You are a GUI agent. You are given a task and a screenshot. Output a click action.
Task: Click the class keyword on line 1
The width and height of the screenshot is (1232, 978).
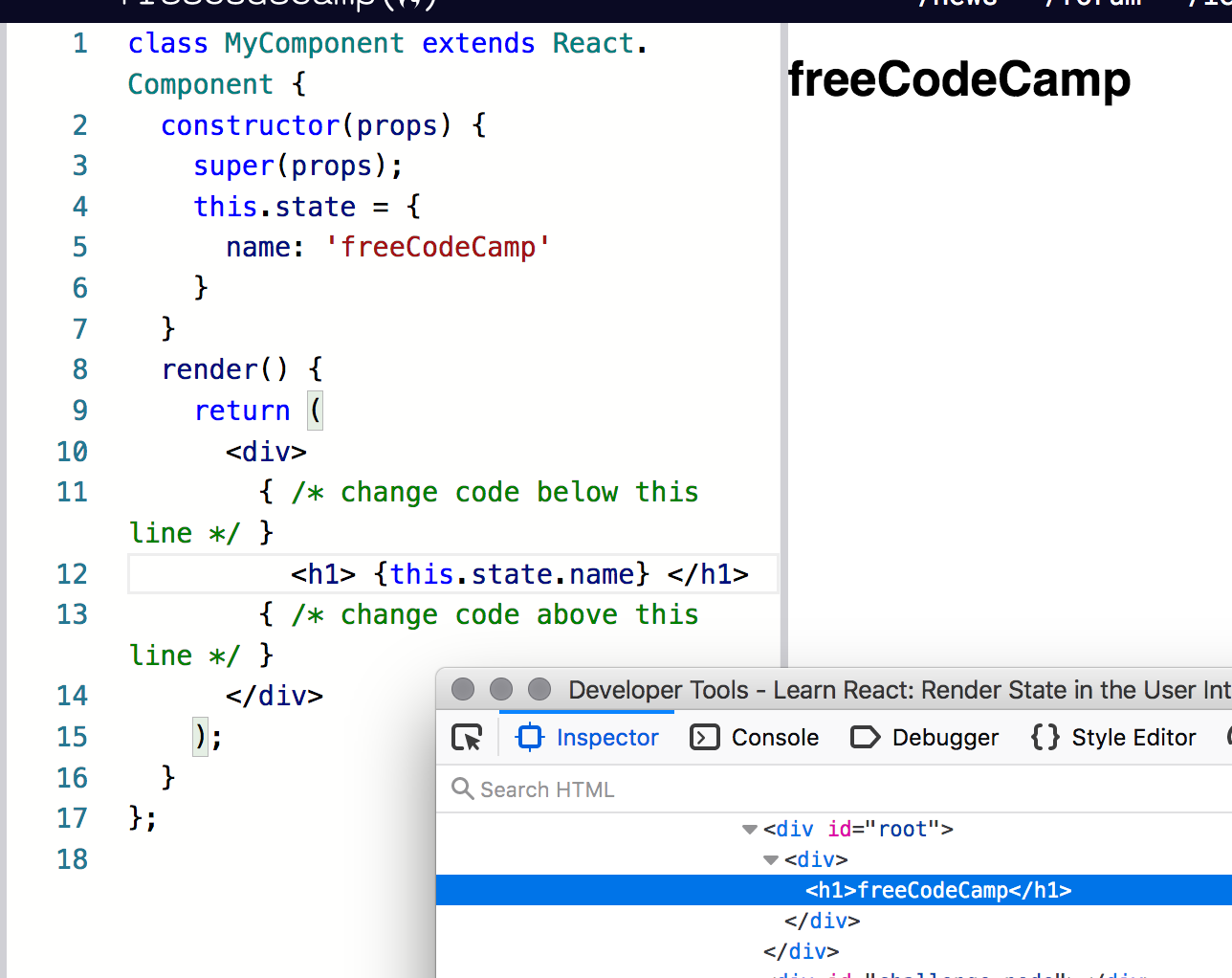[x=166, y=42]
